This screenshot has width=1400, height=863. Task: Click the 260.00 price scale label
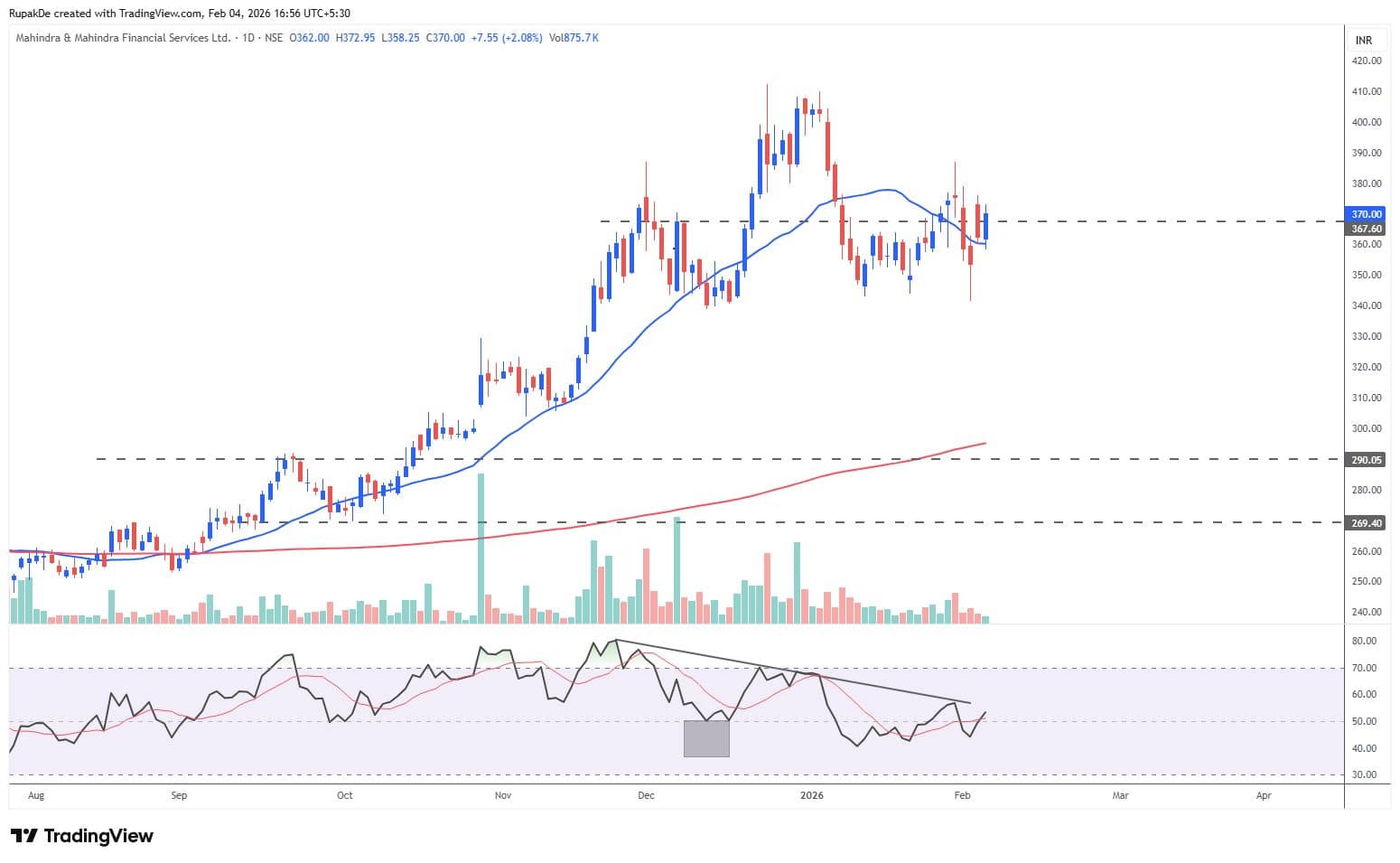pyautogui.click(x=1367, y=551)
